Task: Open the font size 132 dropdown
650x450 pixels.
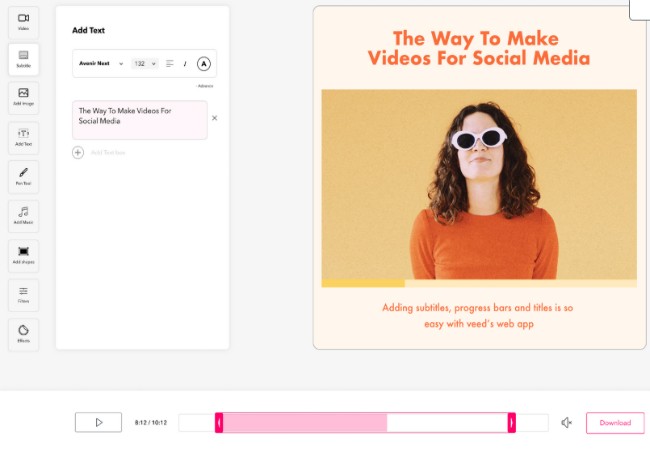Action: coord(145,64)
